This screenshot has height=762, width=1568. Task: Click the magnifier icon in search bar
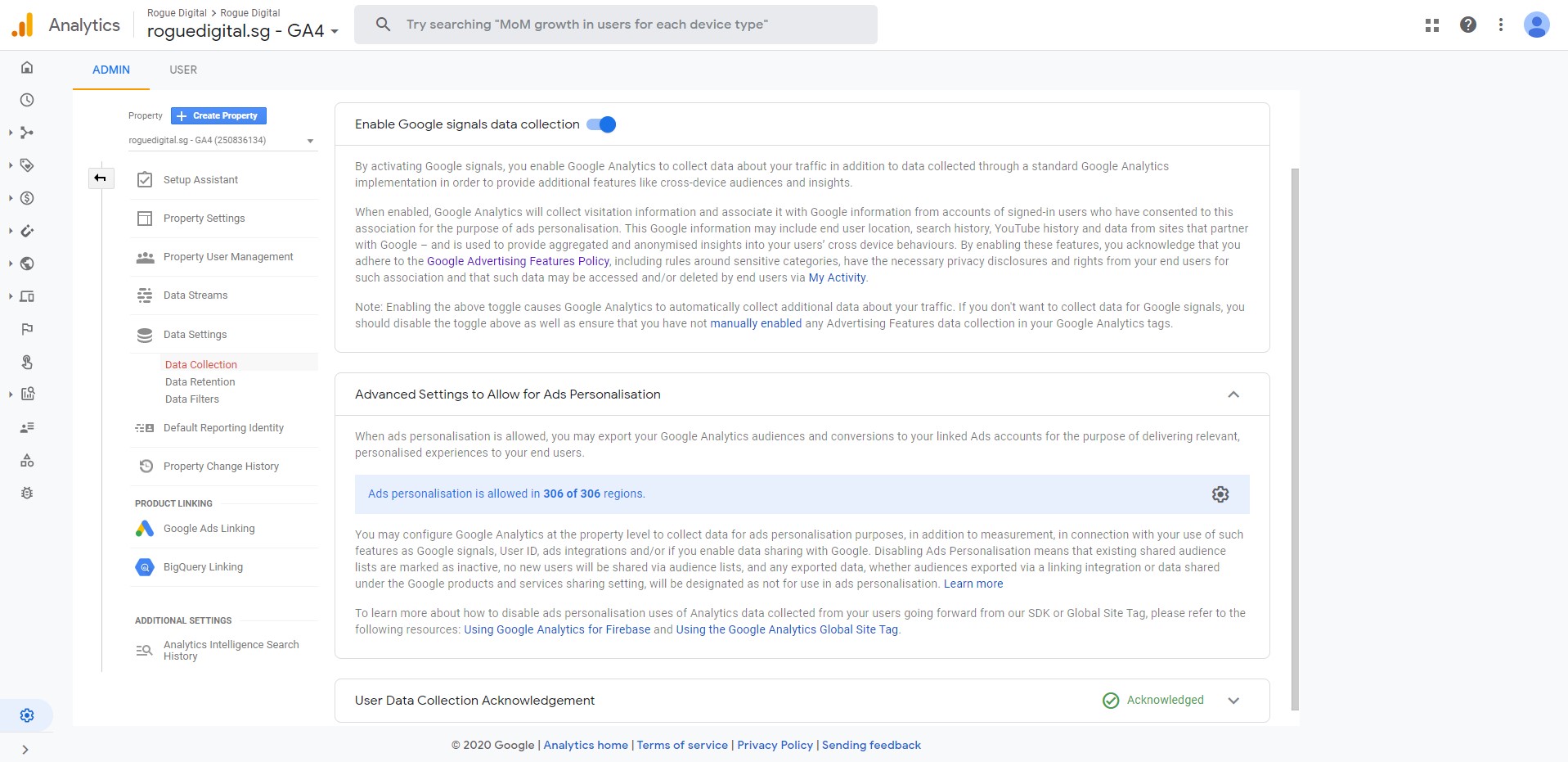(x=383, y=25)
